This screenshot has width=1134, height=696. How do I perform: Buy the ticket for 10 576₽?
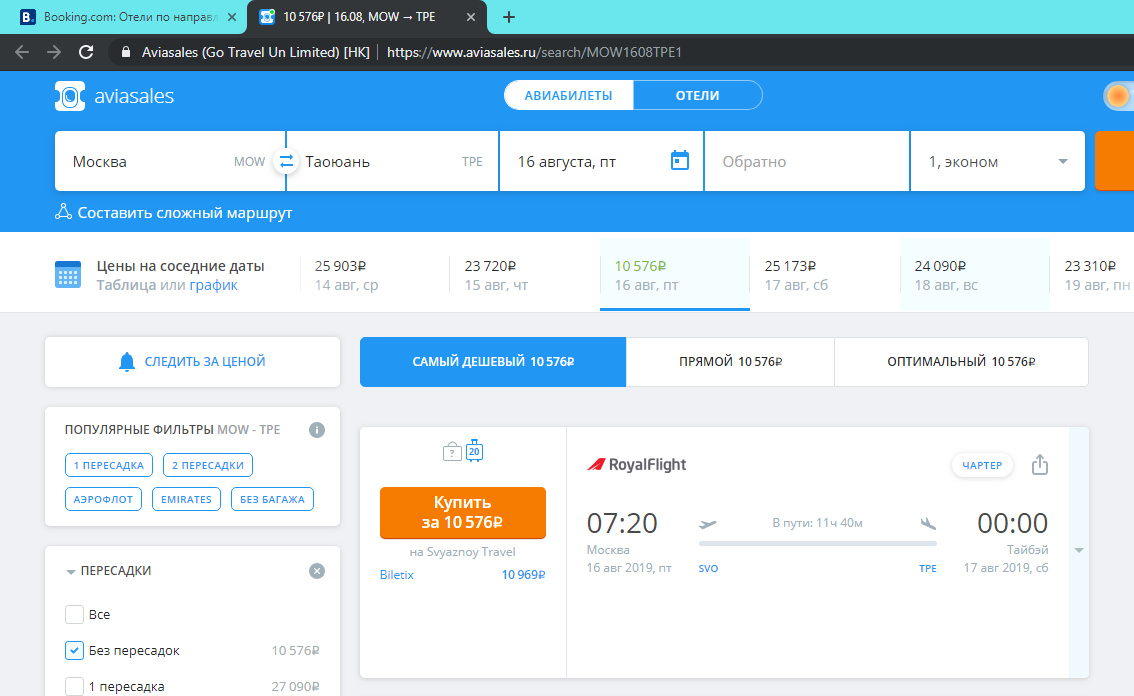coord(463,512)
